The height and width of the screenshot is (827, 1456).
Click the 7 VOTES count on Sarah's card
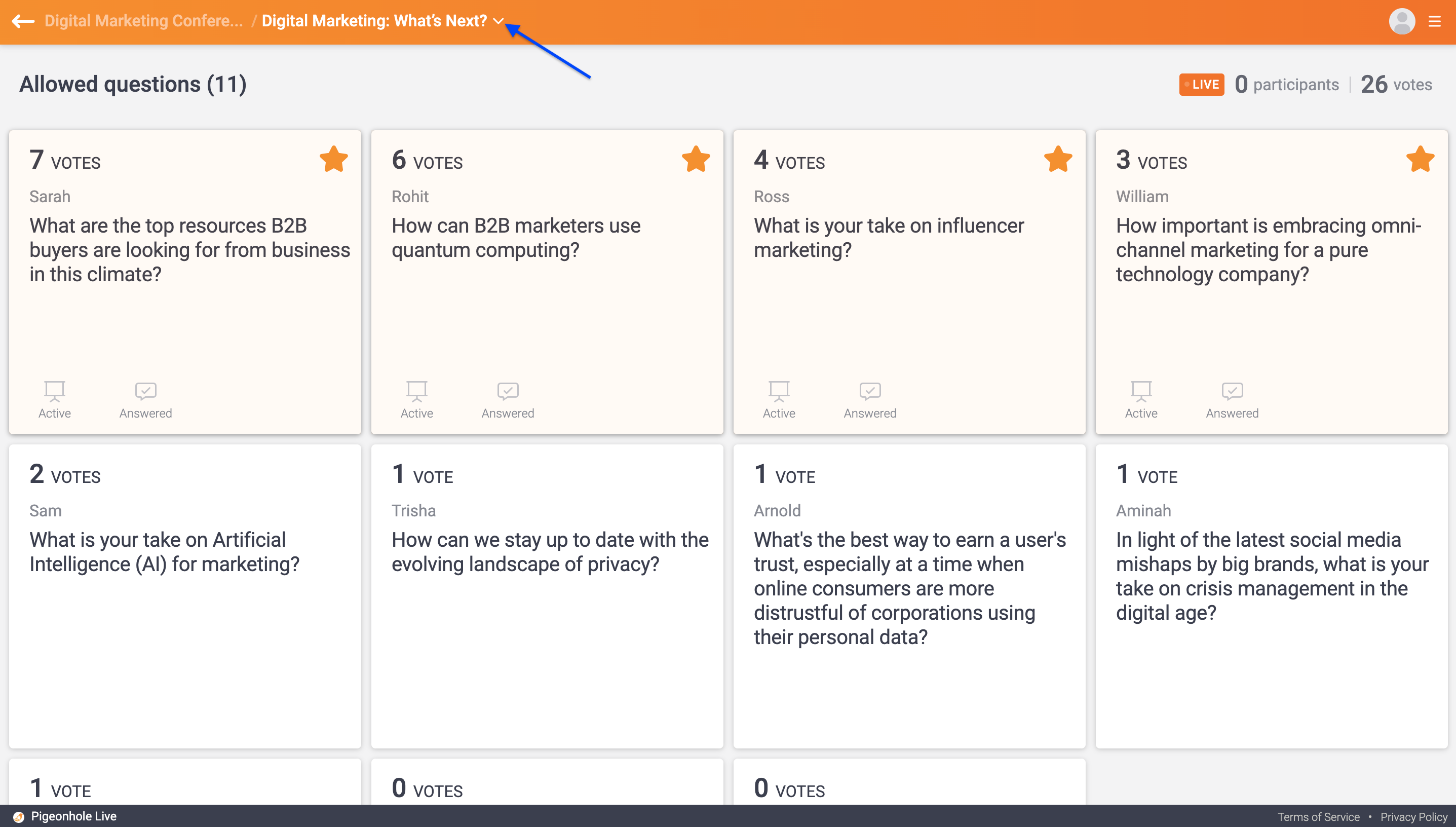[x=65, y=160]
